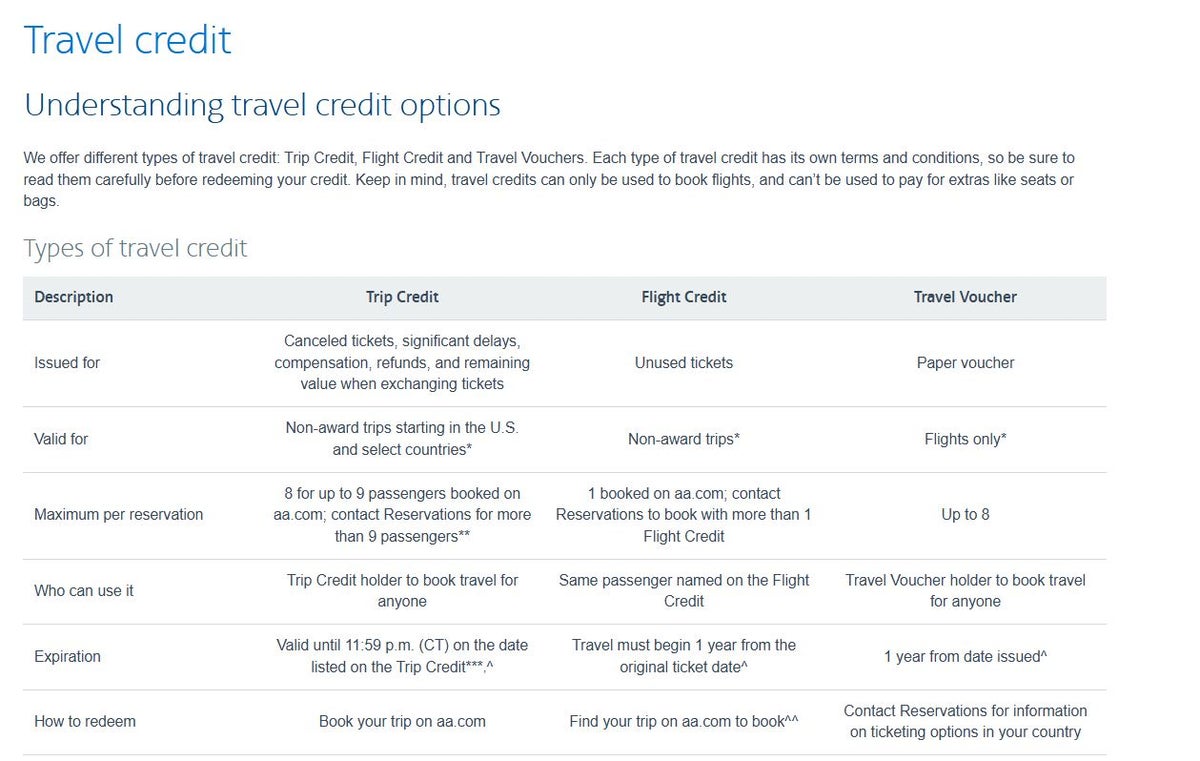Click the "Issued for" row label

click(67, 363)
